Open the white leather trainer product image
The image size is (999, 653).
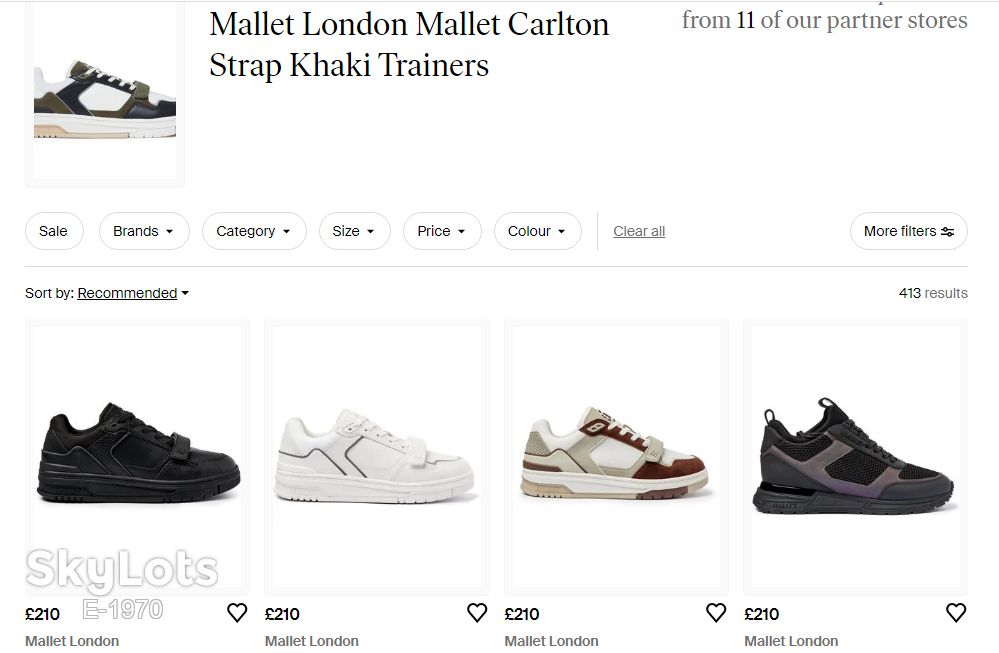click(x=377, y=457)
